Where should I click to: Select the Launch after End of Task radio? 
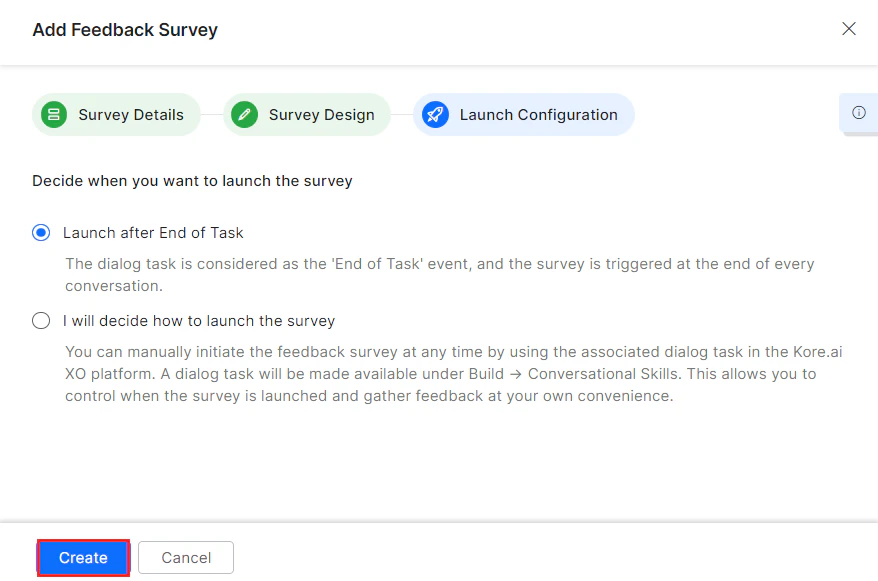click(41, 233)
